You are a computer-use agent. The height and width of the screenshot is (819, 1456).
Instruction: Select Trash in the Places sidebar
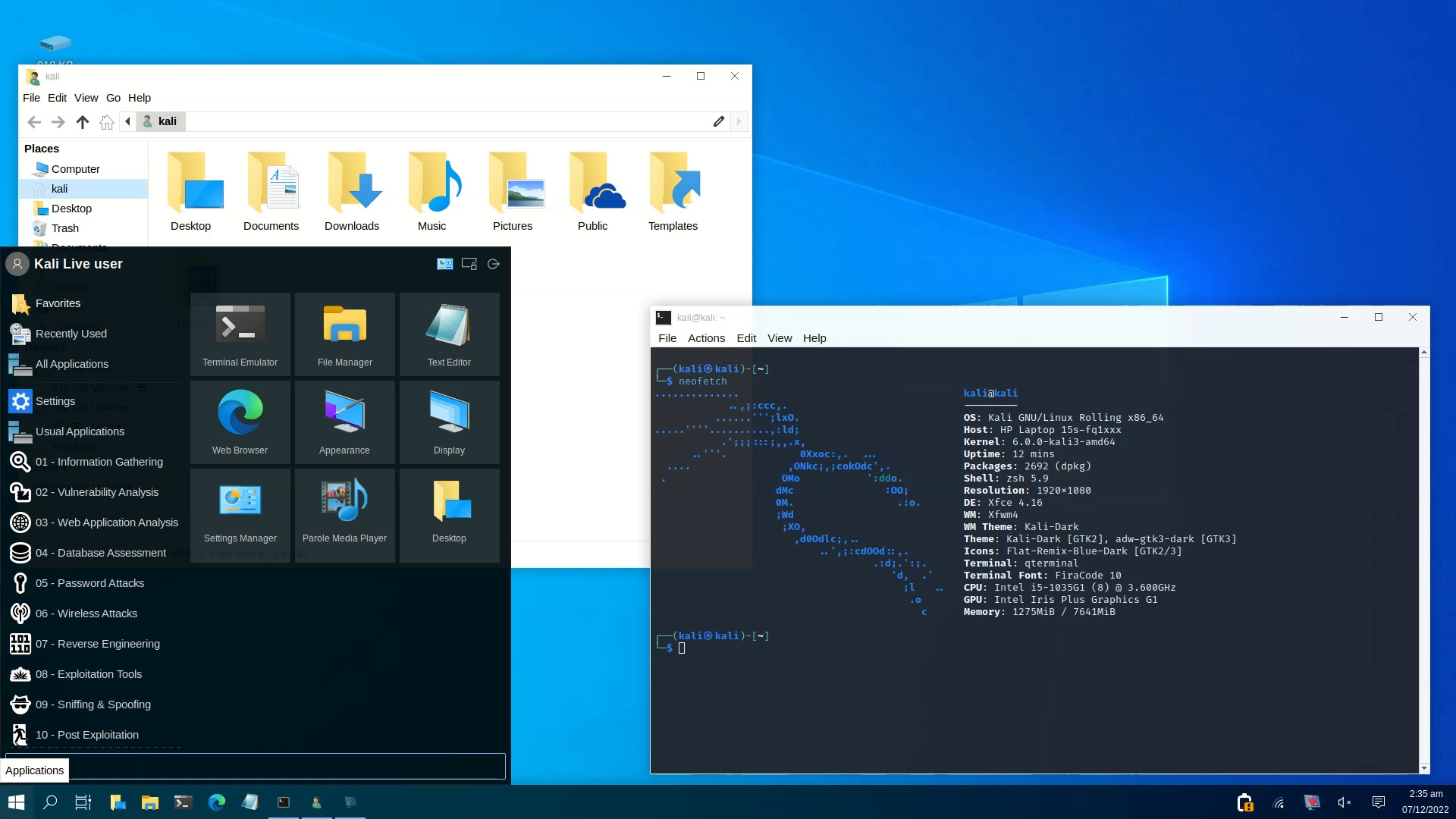point(64,227)
